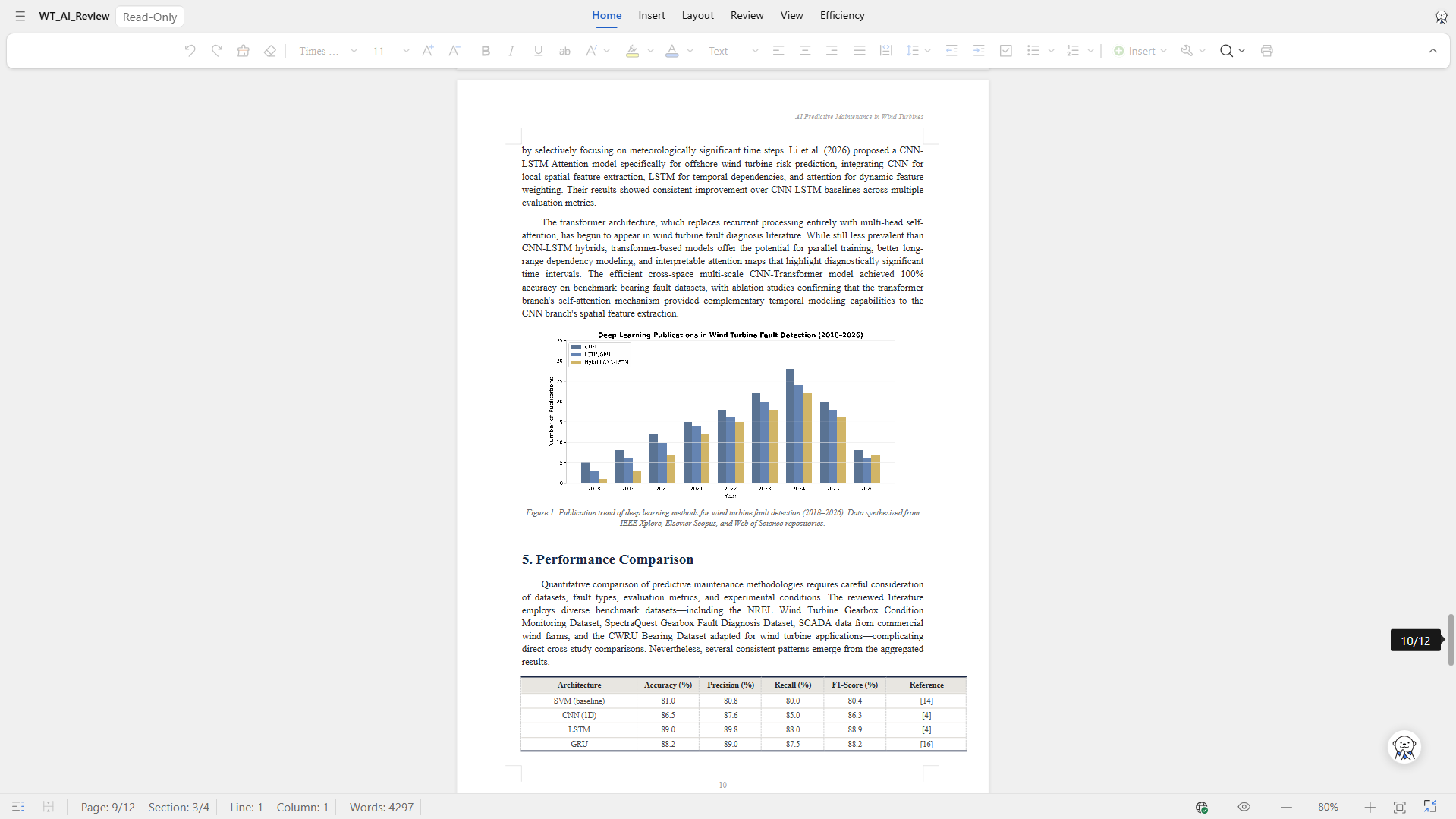Open the Review tab
Screen dimensions: 1456x819
(747, 15)
